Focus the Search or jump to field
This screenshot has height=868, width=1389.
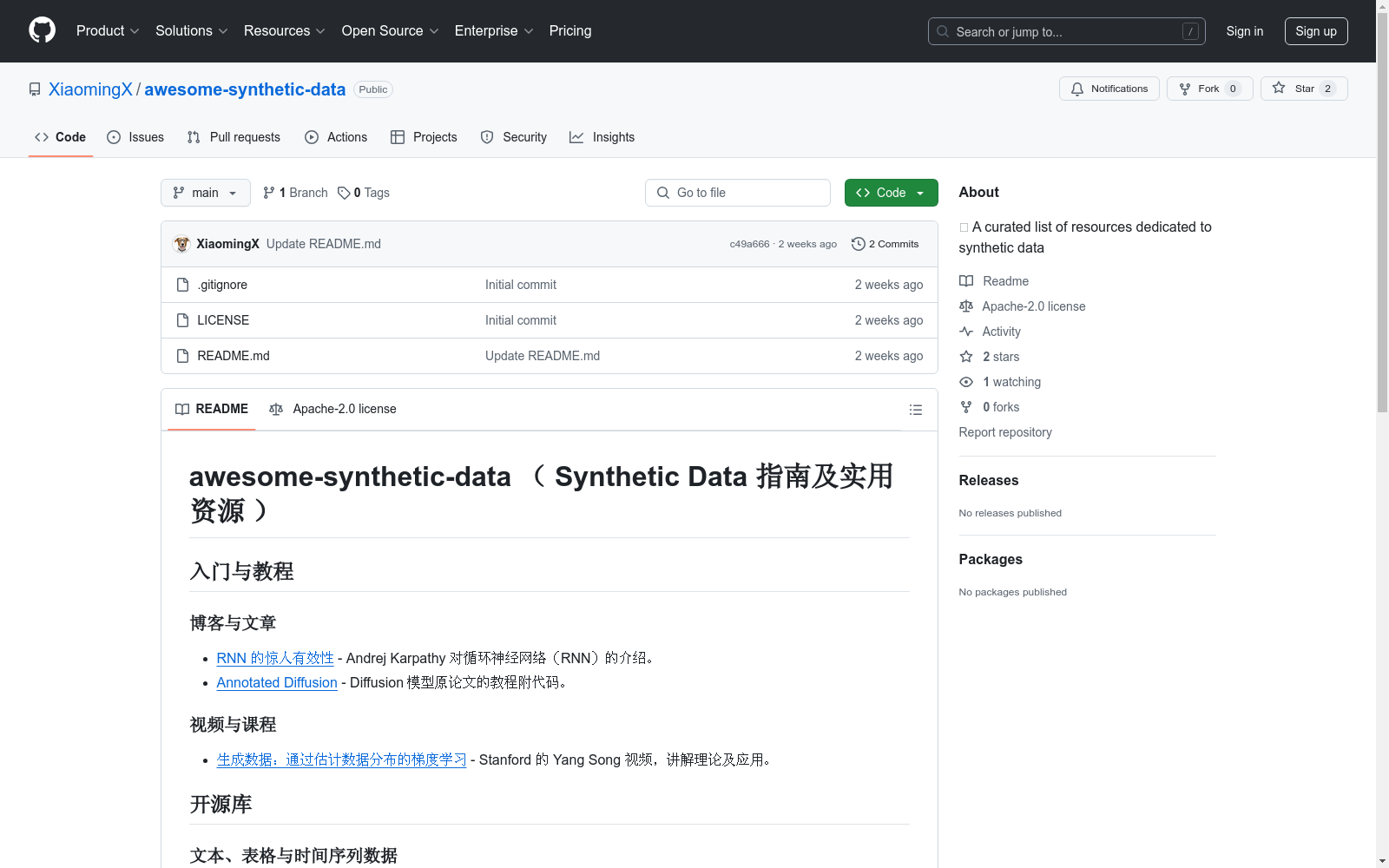(1067, 31)
